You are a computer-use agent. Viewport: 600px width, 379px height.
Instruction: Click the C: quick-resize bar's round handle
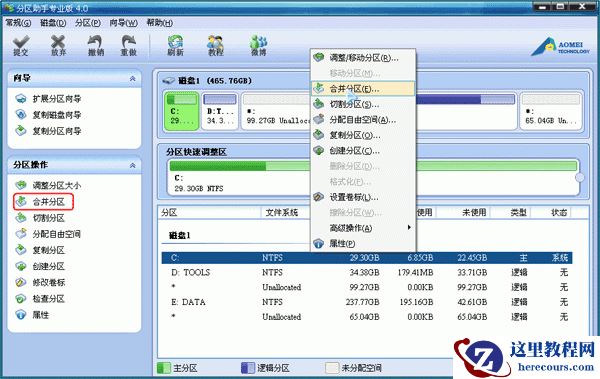580,177
